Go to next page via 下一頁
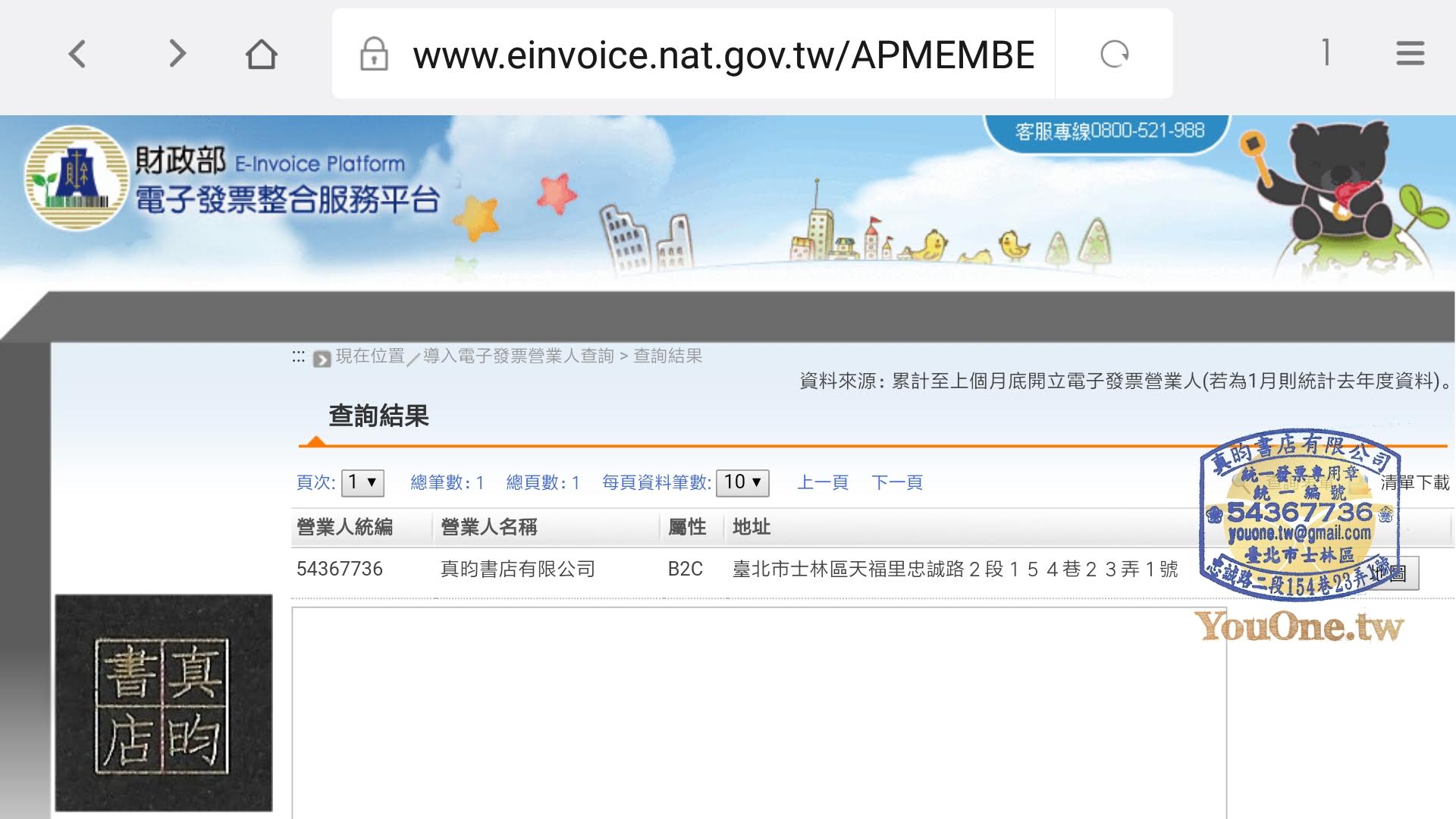Image resolution: width=1456 pixels, height=819 pixels. click(x=897, y=482)
